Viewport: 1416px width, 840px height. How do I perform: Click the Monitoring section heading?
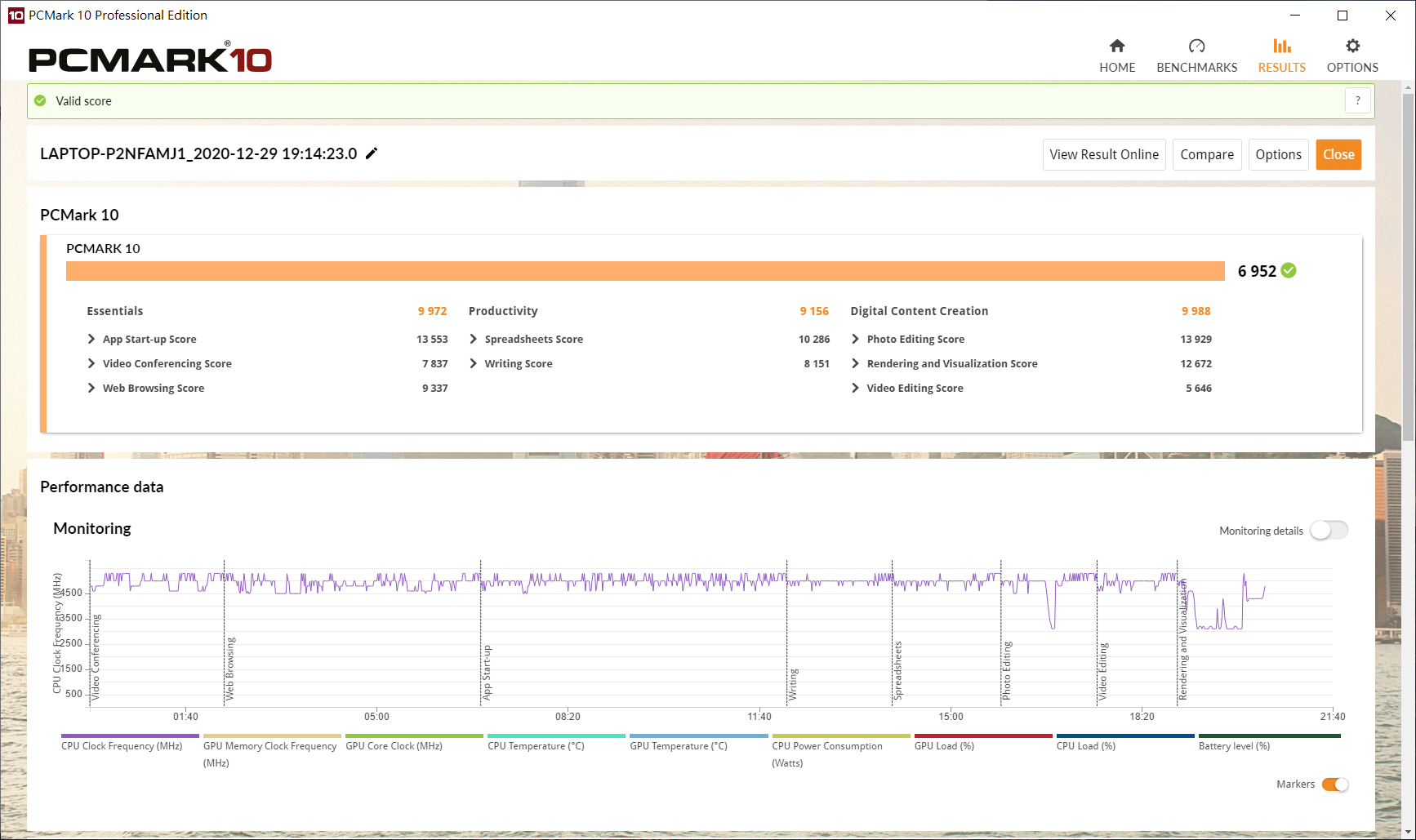[92, 528]
